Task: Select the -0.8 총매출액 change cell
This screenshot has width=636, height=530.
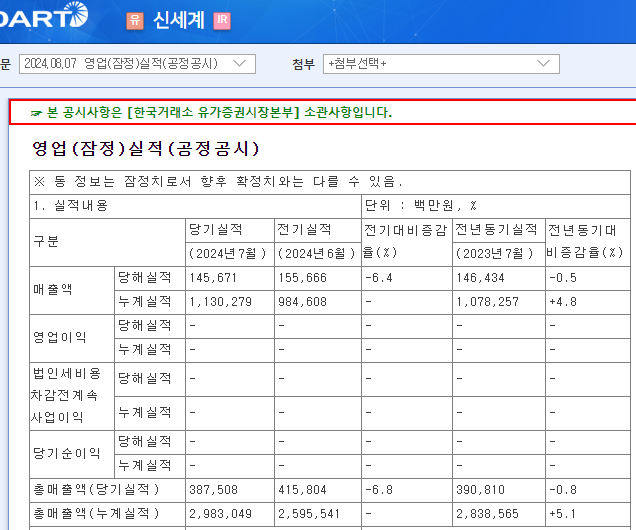Action: (588, 490)
